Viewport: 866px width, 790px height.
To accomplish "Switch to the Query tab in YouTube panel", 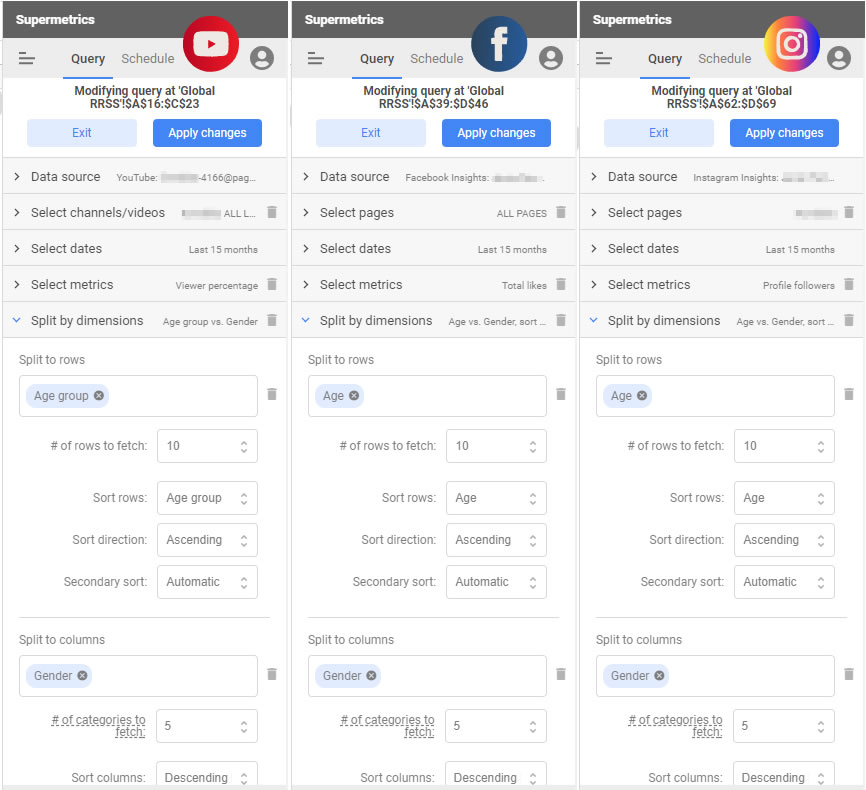I will [88, 59].
